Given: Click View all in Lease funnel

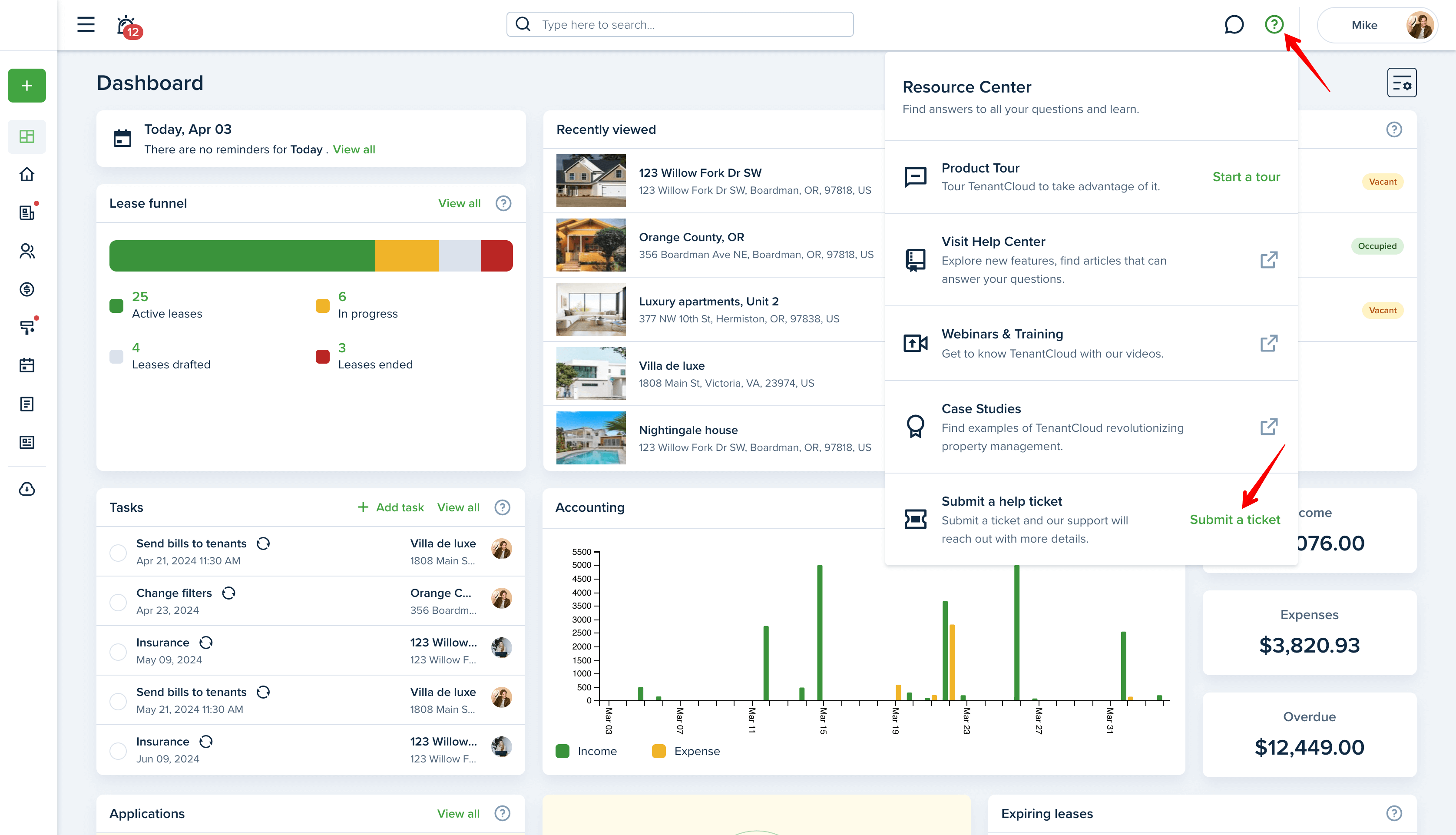Looking at the screenshot, I should (x=459, y=203).
